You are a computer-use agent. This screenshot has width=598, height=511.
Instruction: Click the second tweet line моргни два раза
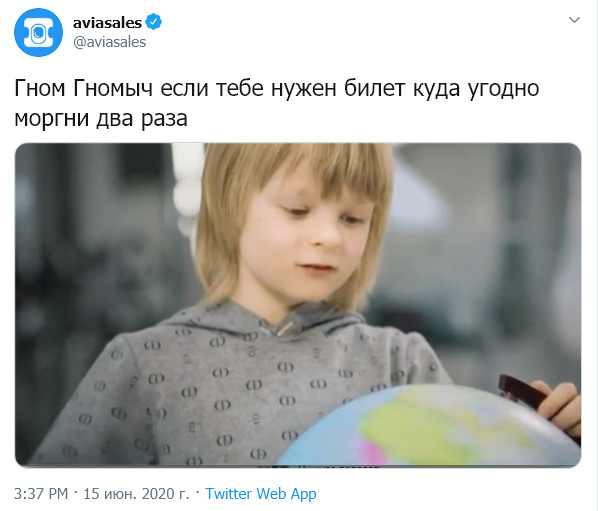point(101,119)
